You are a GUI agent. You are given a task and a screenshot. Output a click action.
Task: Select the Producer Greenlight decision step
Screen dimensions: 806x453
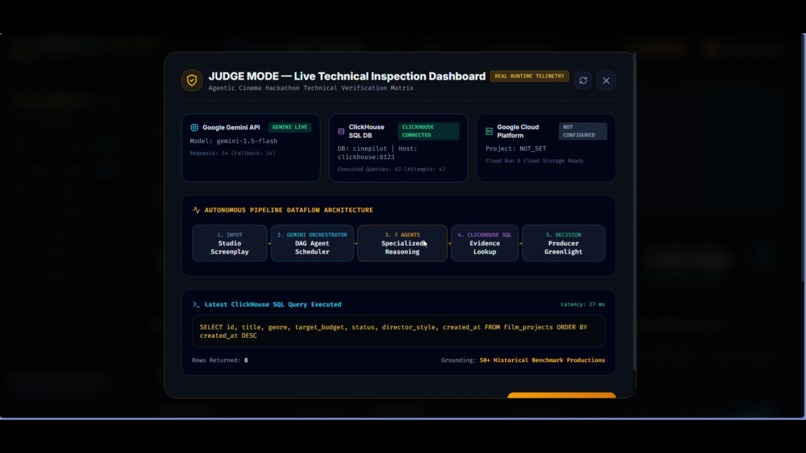point(563,243)
